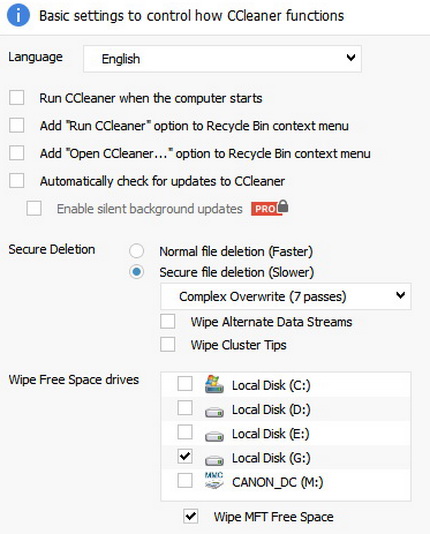Click the blue info icon
This screenshot has height=534, width=430.
18,16
